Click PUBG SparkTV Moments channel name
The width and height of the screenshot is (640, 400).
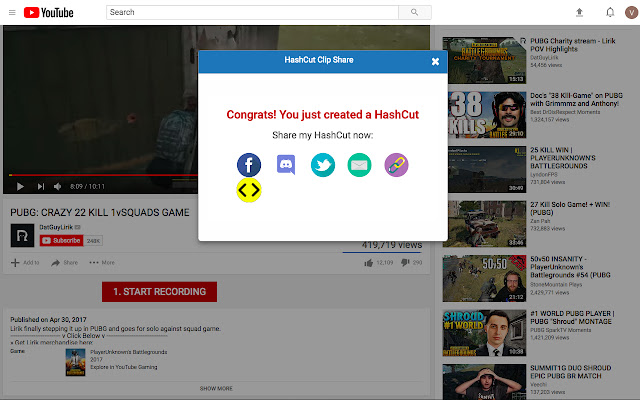(560, 330)
